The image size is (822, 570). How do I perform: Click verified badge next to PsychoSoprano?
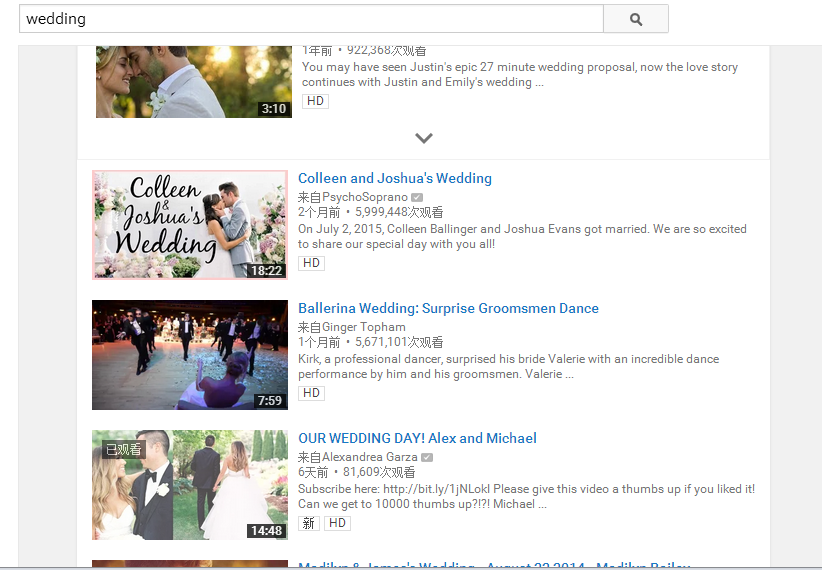point(417,197)
